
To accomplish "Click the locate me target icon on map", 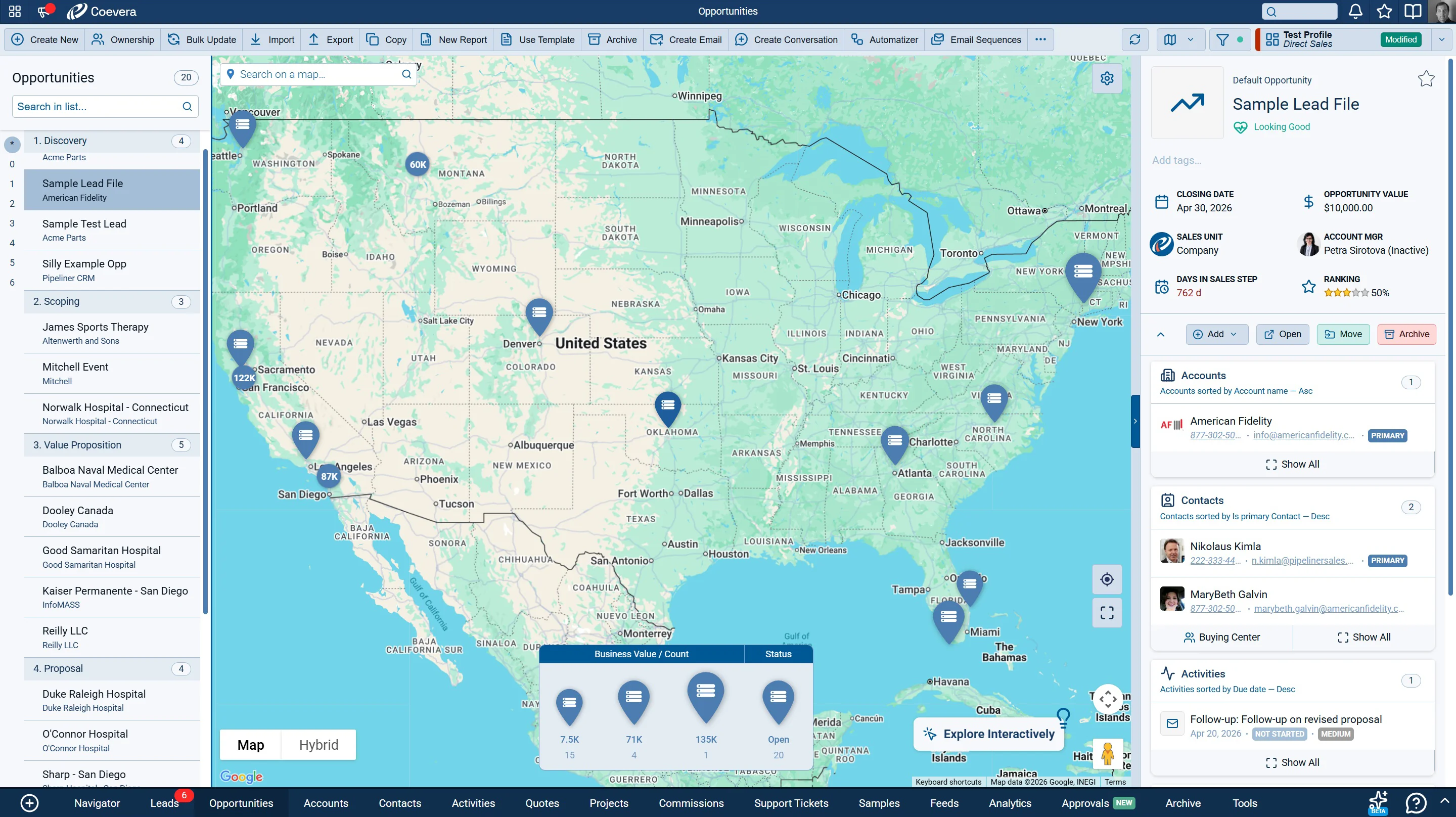I will coord(1107,579).
